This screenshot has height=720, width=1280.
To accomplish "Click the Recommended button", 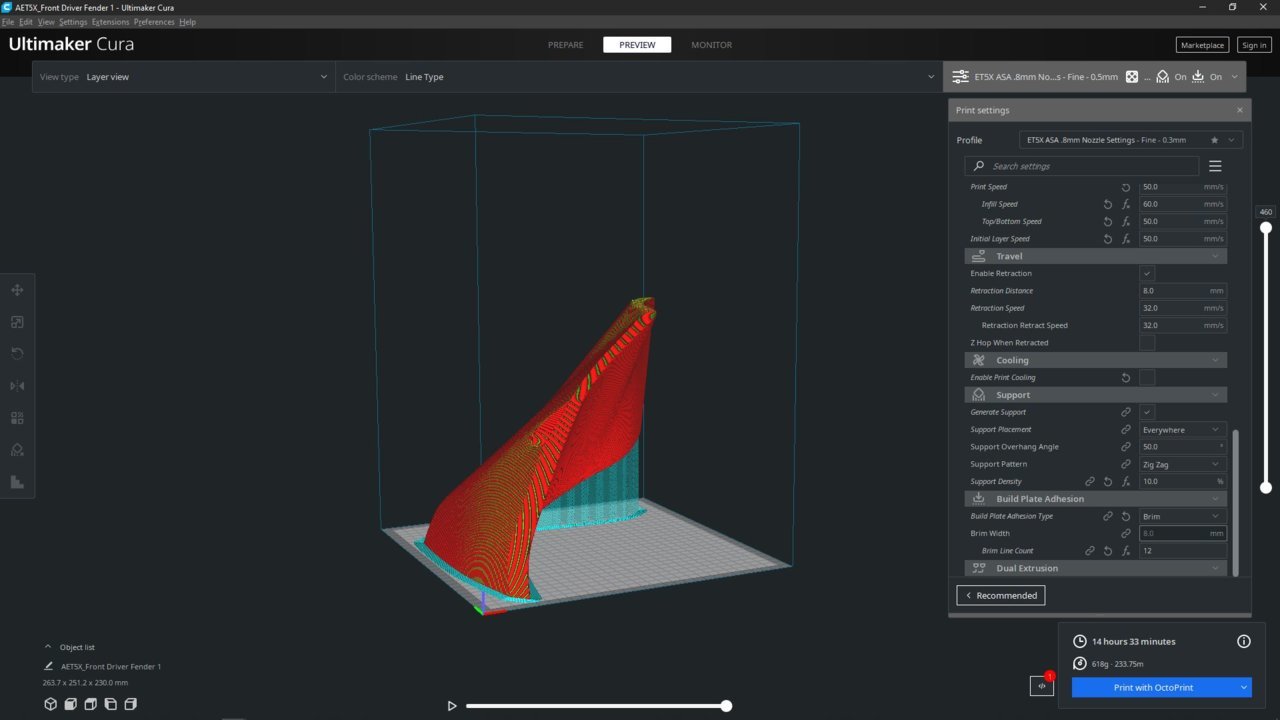I will (1000, 595).
